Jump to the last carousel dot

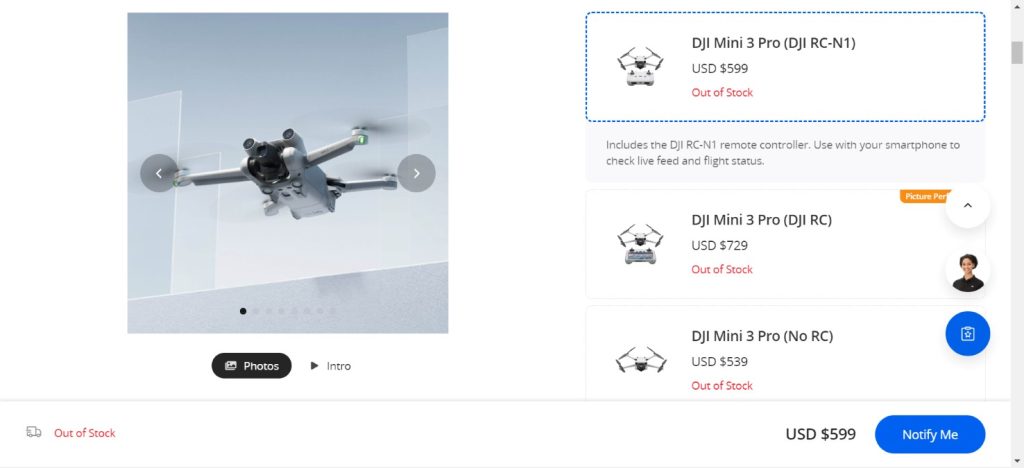pyautogui.click(x=333, y=311)
